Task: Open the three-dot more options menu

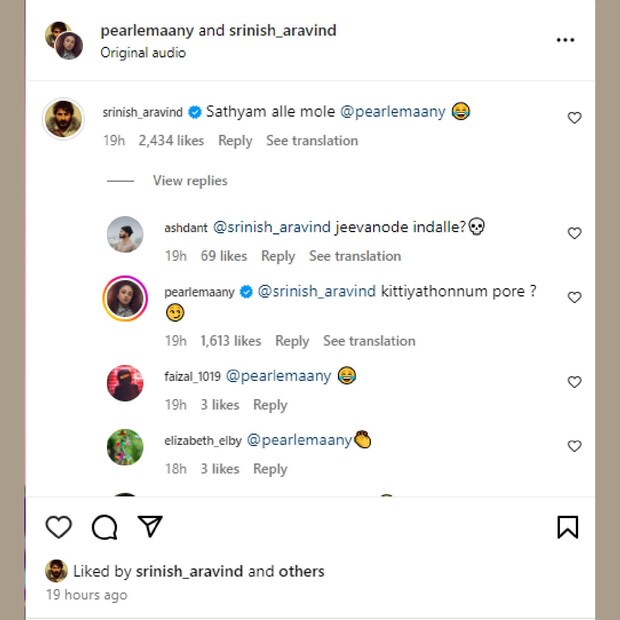Action: point(565,40)
